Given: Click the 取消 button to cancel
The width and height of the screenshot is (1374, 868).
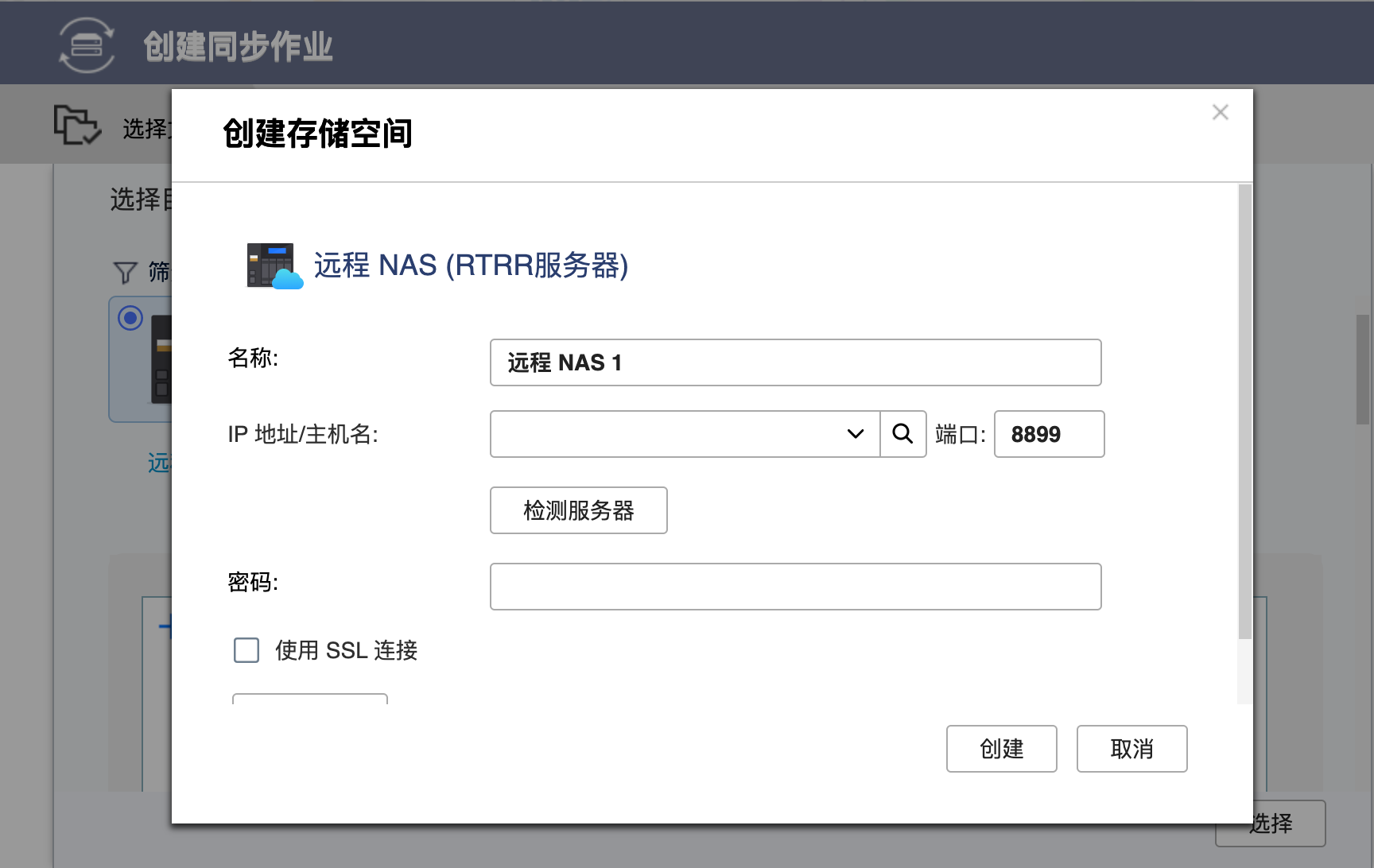Looking at the screenshot, I should point(1131,749).
